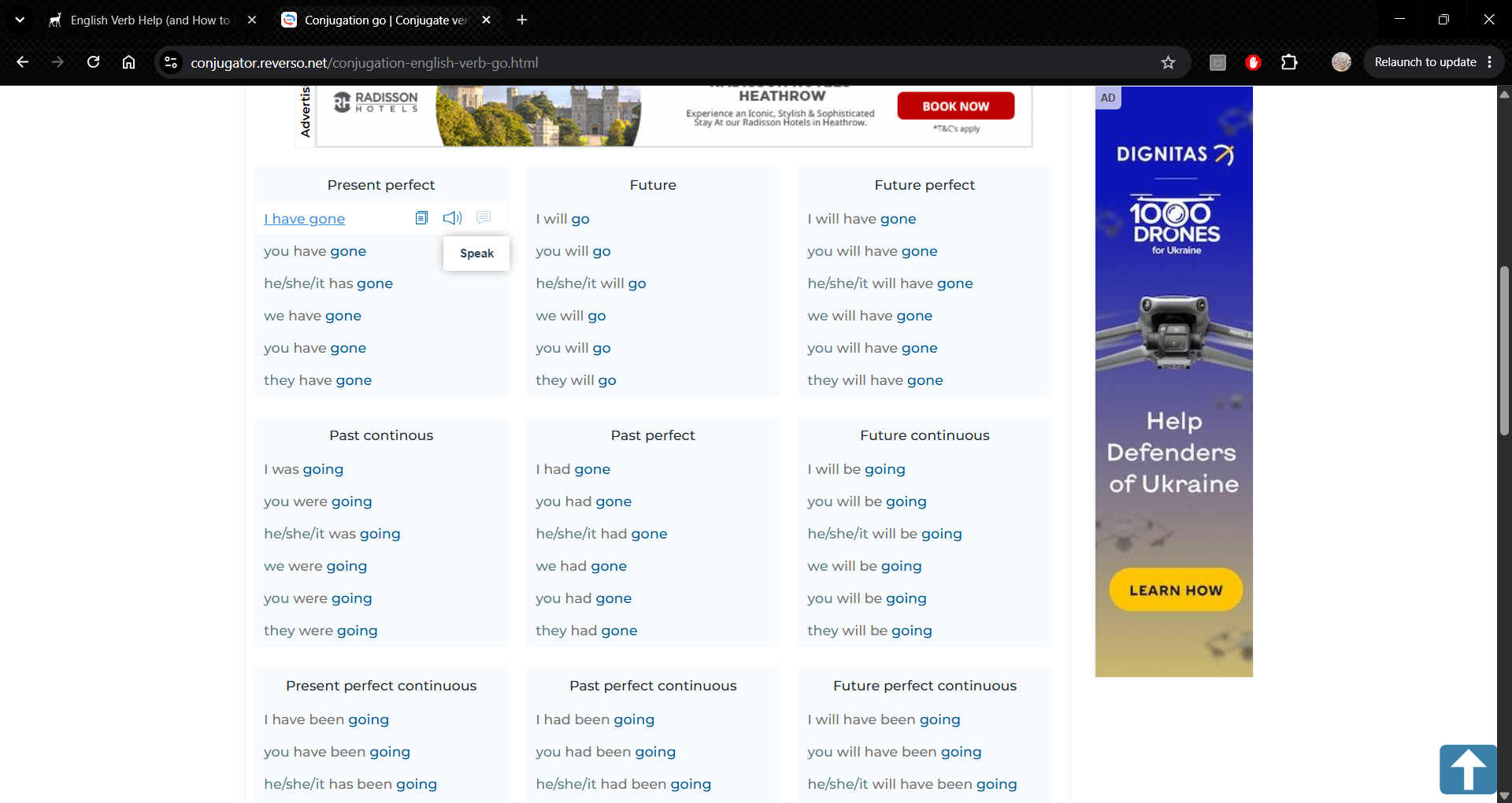Click the Speak tooltip
This screenshot has height=803, width=1512.
(x=476, y=253)
